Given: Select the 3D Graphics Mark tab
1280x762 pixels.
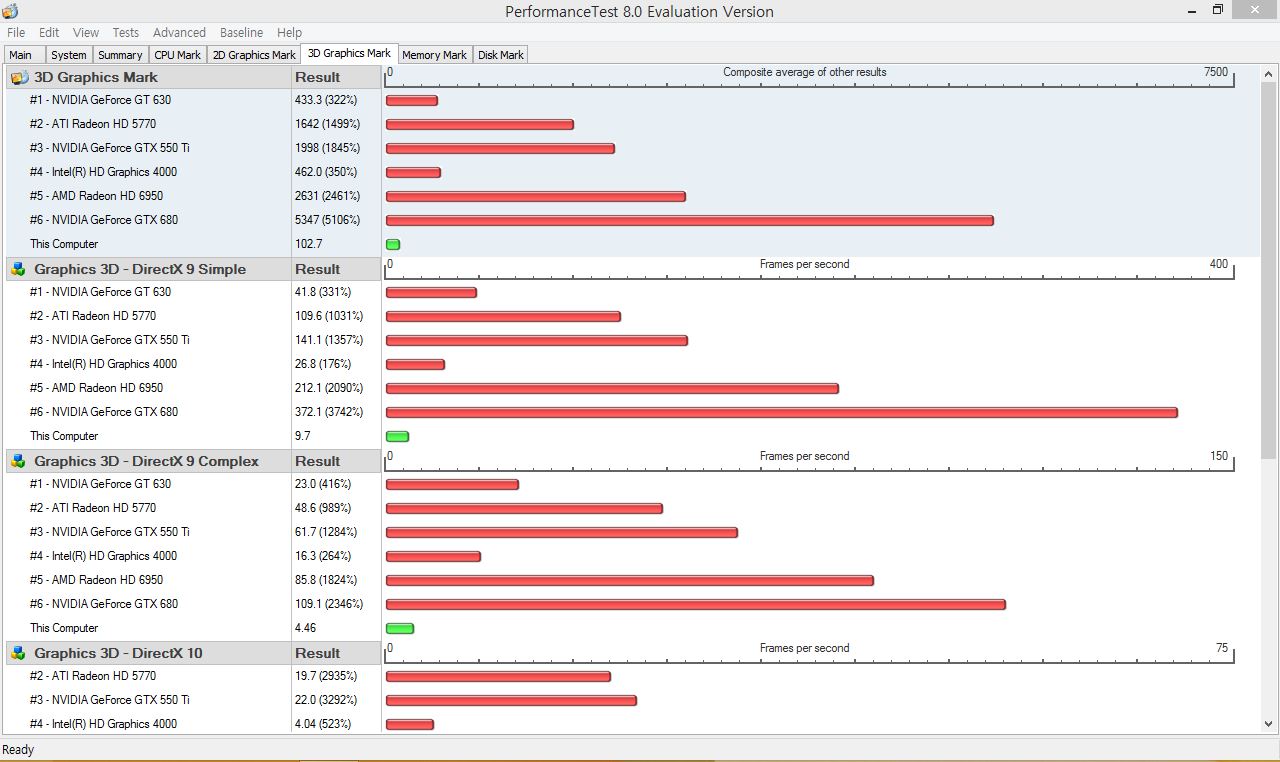Looking at the screenshot, I should (349, 54).
